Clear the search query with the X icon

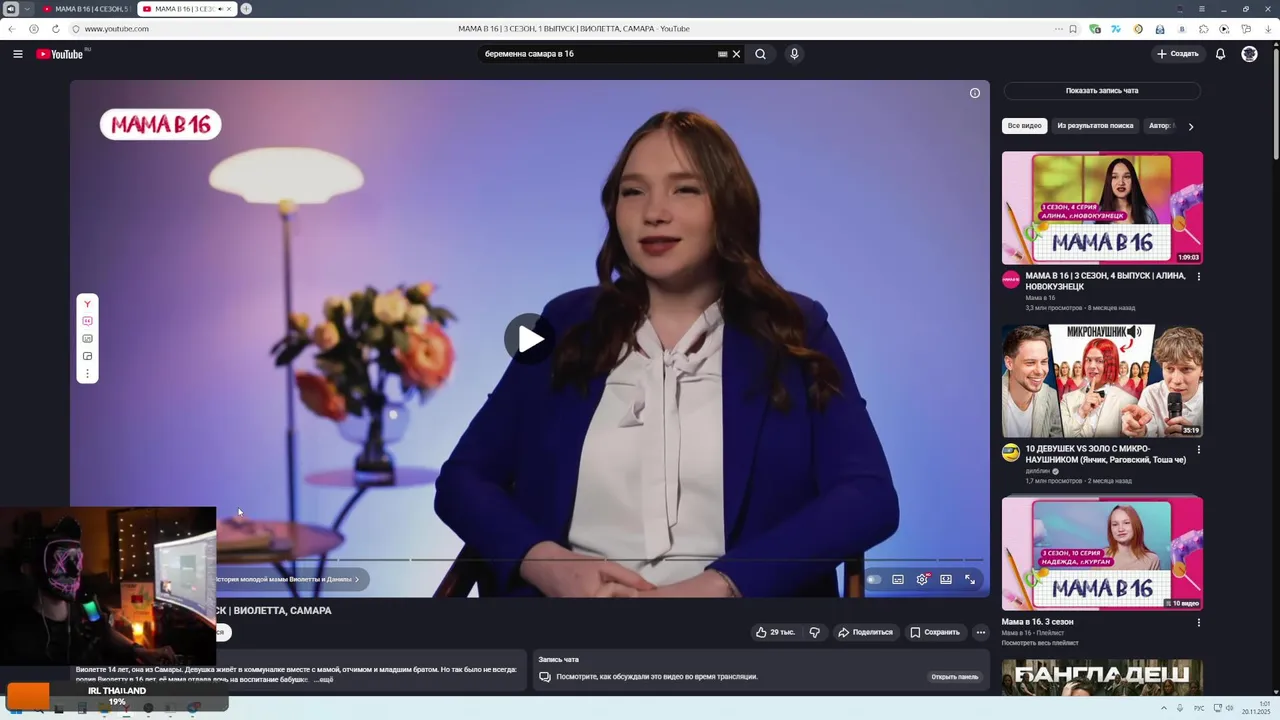[x=737, y=54]
